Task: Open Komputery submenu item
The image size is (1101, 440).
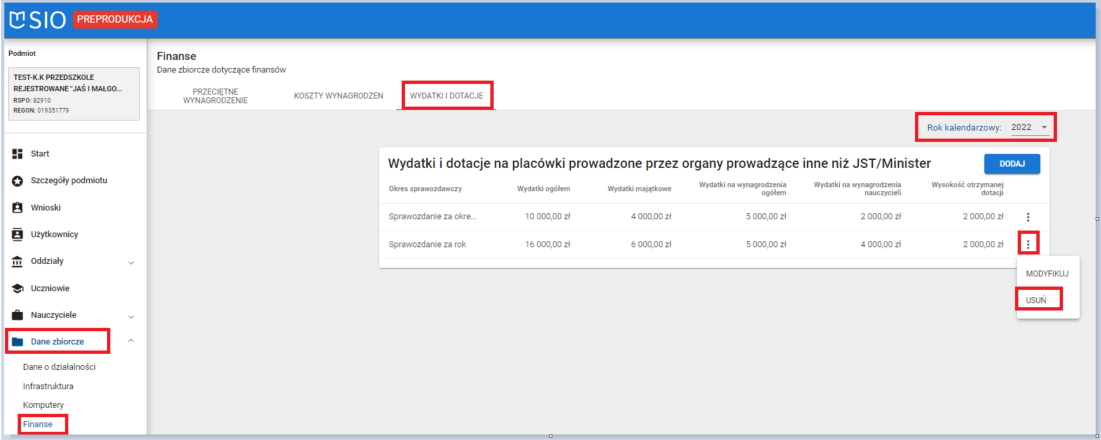Action: 44,405
